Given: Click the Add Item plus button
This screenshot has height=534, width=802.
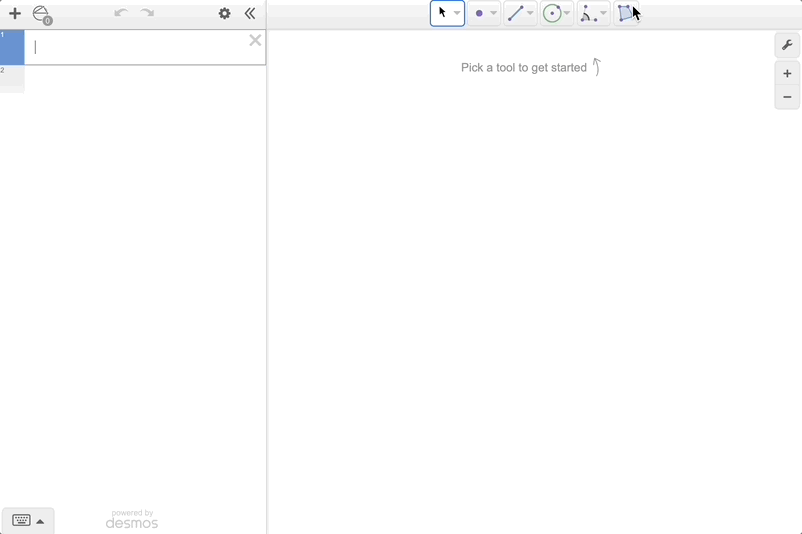Looking at the screenshot, I should coord(15,13).
